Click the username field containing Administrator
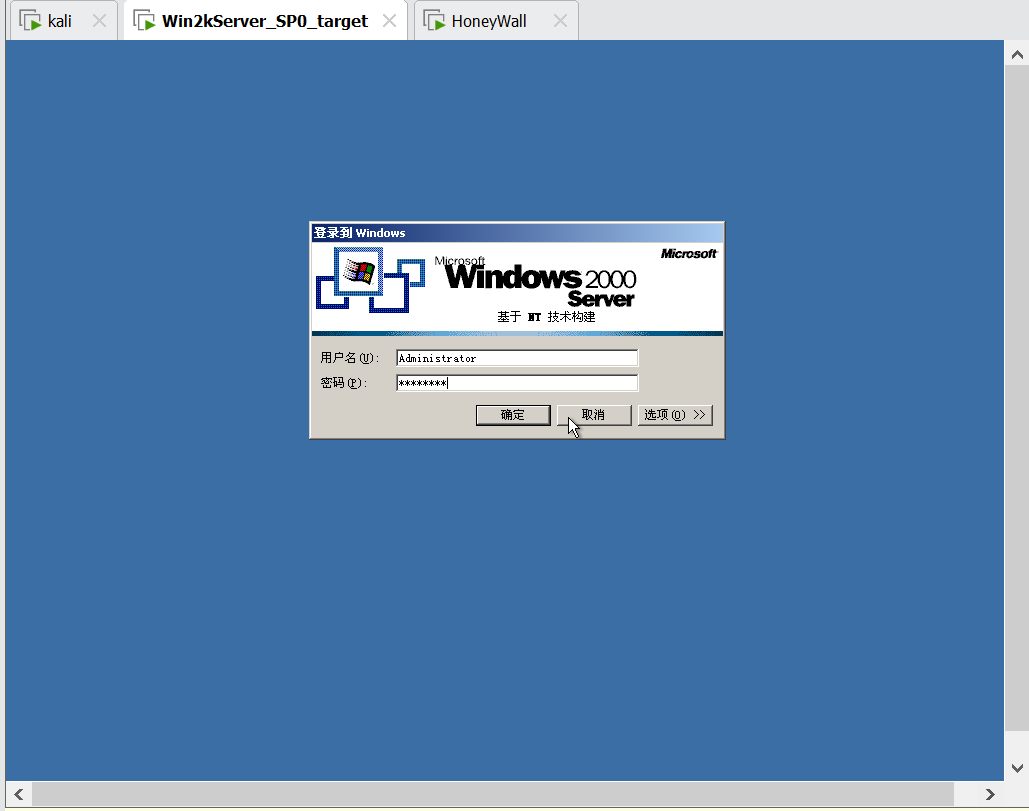The width and height of the screenshot is (1029, 811). 517,358
